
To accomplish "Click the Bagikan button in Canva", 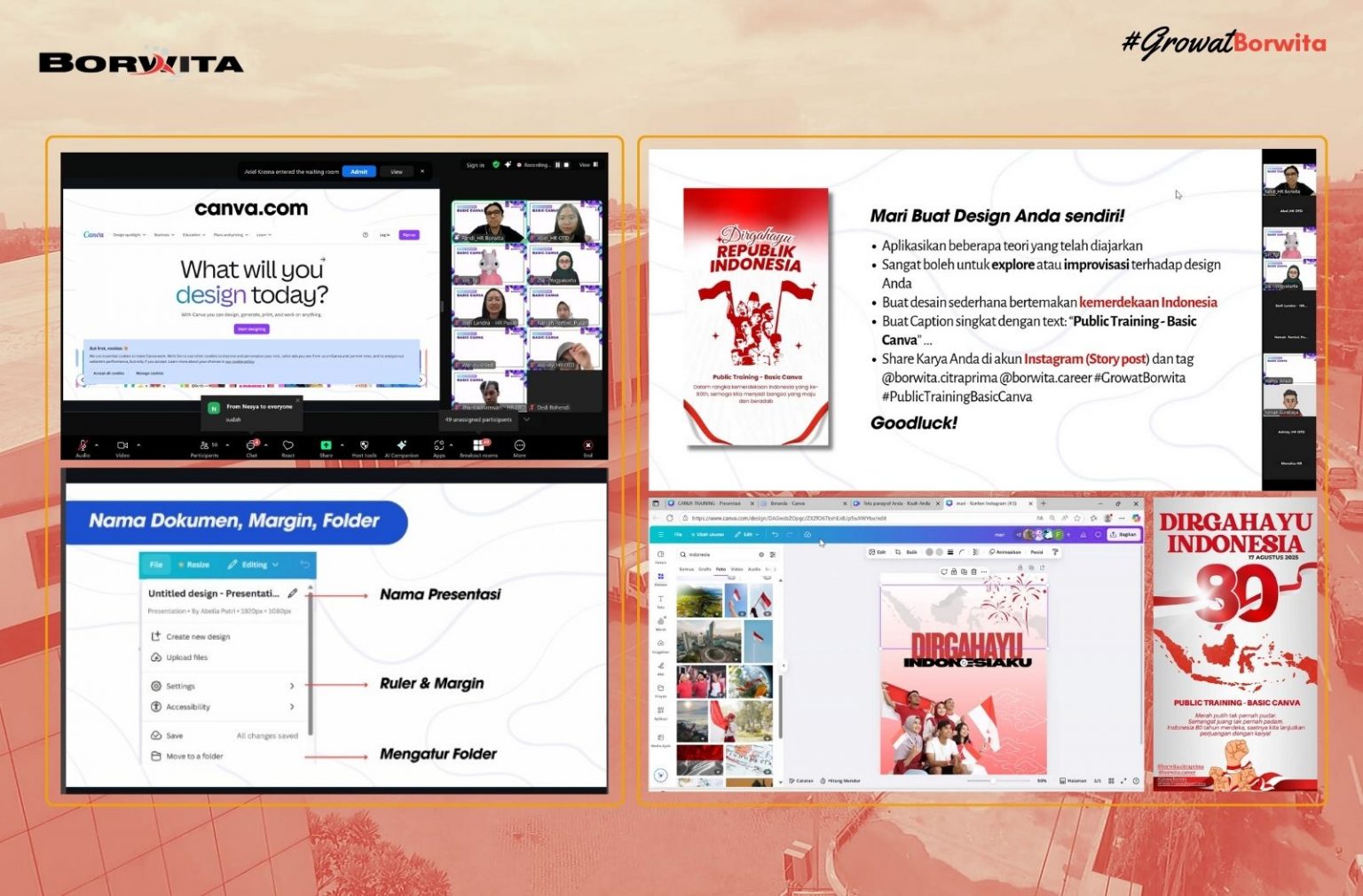I will pyautogui.click(x=1123, y=534).
